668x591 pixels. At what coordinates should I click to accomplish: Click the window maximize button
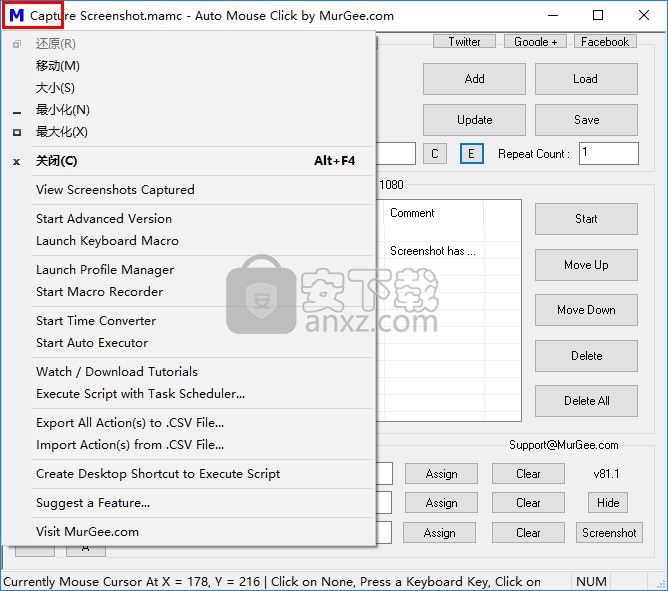point(598,15)
